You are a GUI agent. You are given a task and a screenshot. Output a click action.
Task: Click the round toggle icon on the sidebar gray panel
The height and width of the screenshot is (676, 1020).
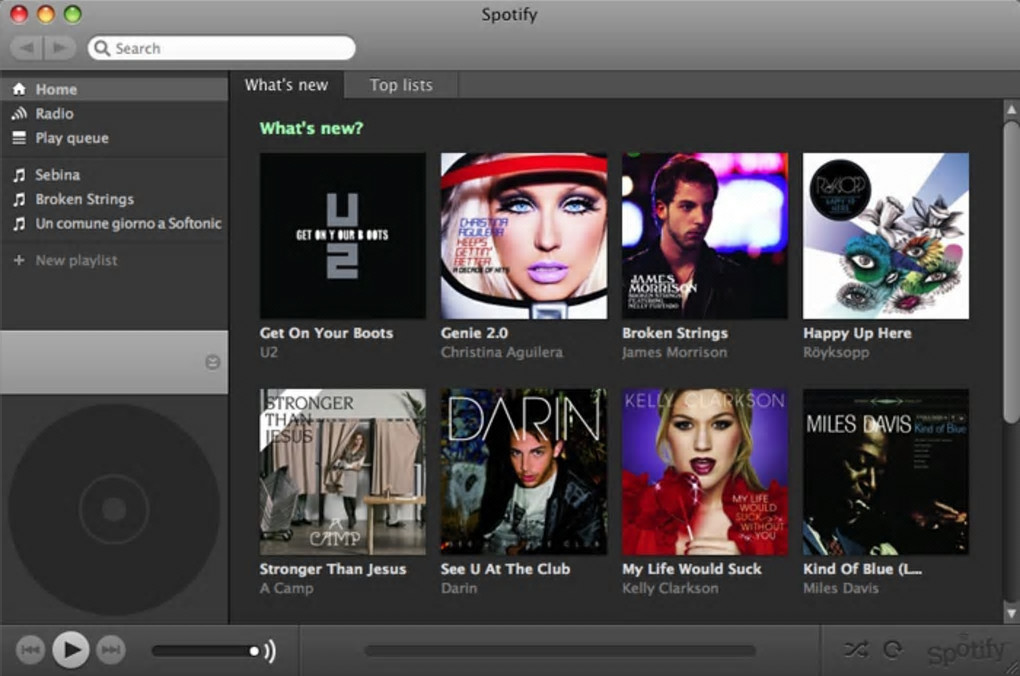coord(213,362)
